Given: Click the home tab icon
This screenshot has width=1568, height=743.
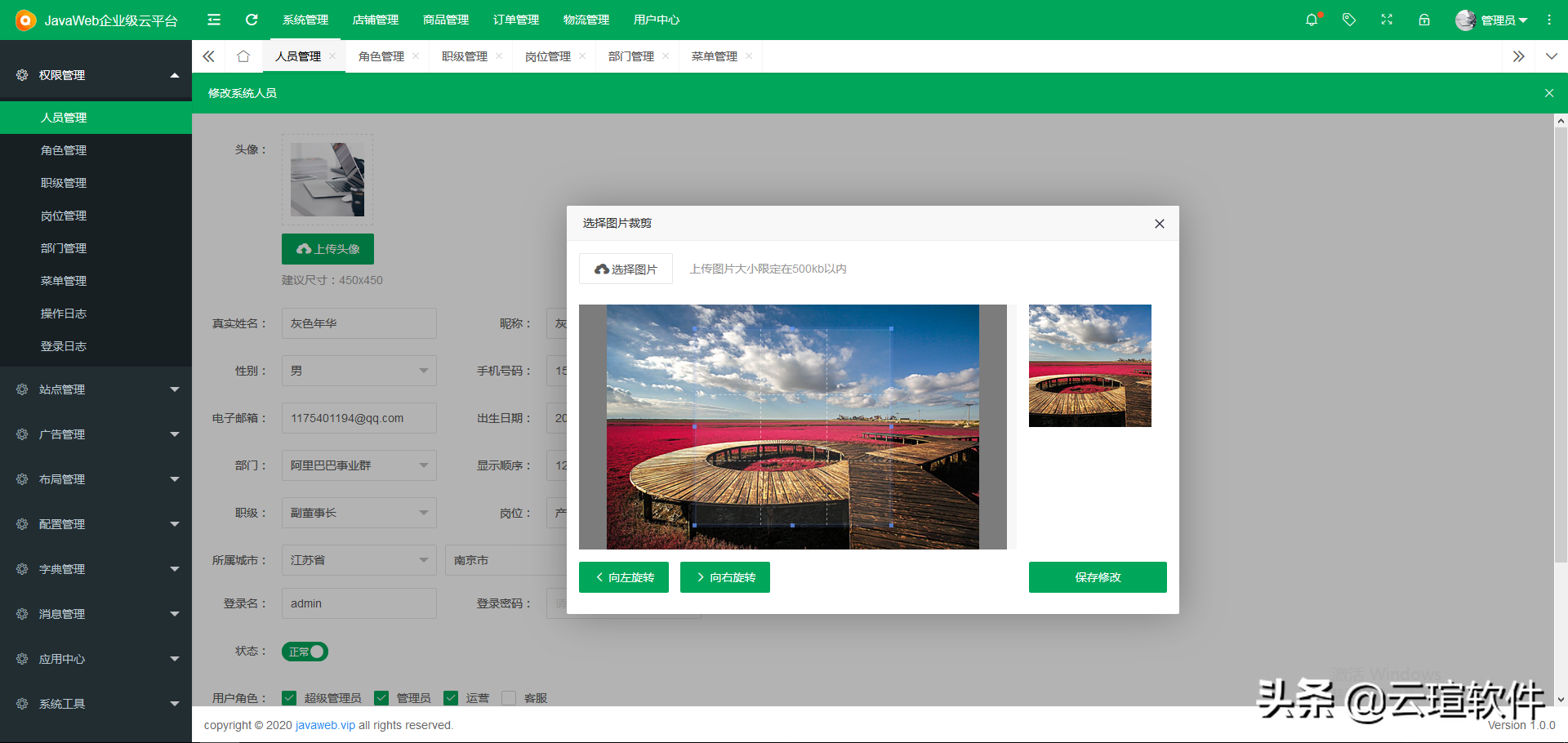Looking at the screenshot, I should click(243, 56).
